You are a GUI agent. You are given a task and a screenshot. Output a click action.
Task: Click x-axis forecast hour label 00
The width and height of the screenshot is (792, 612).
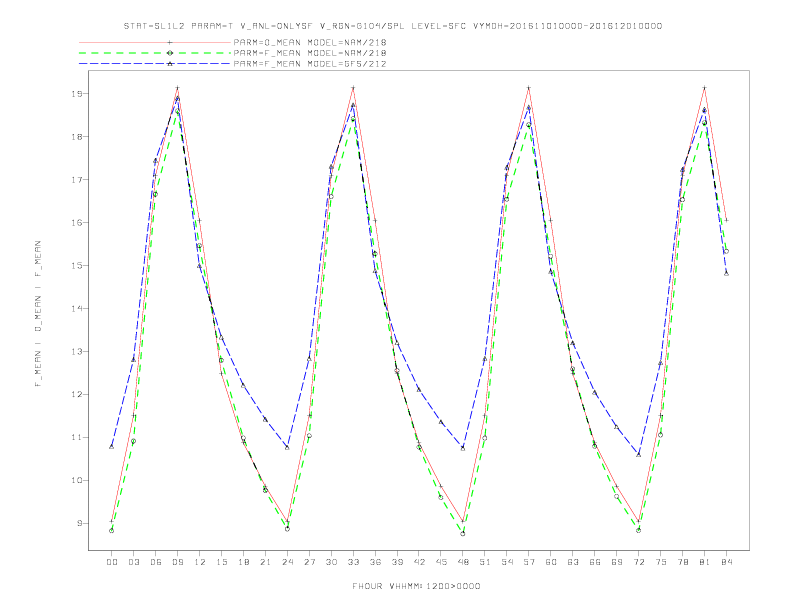112,562
